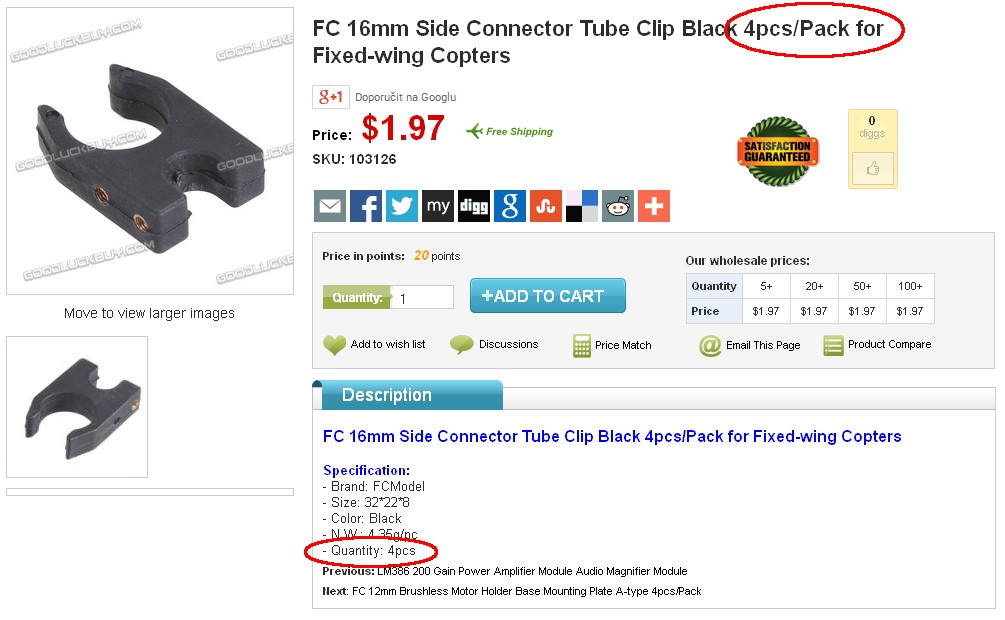Viewport: 1005px width, 620px height.
Task: Share product via email icon
Action: coord(330,206)
